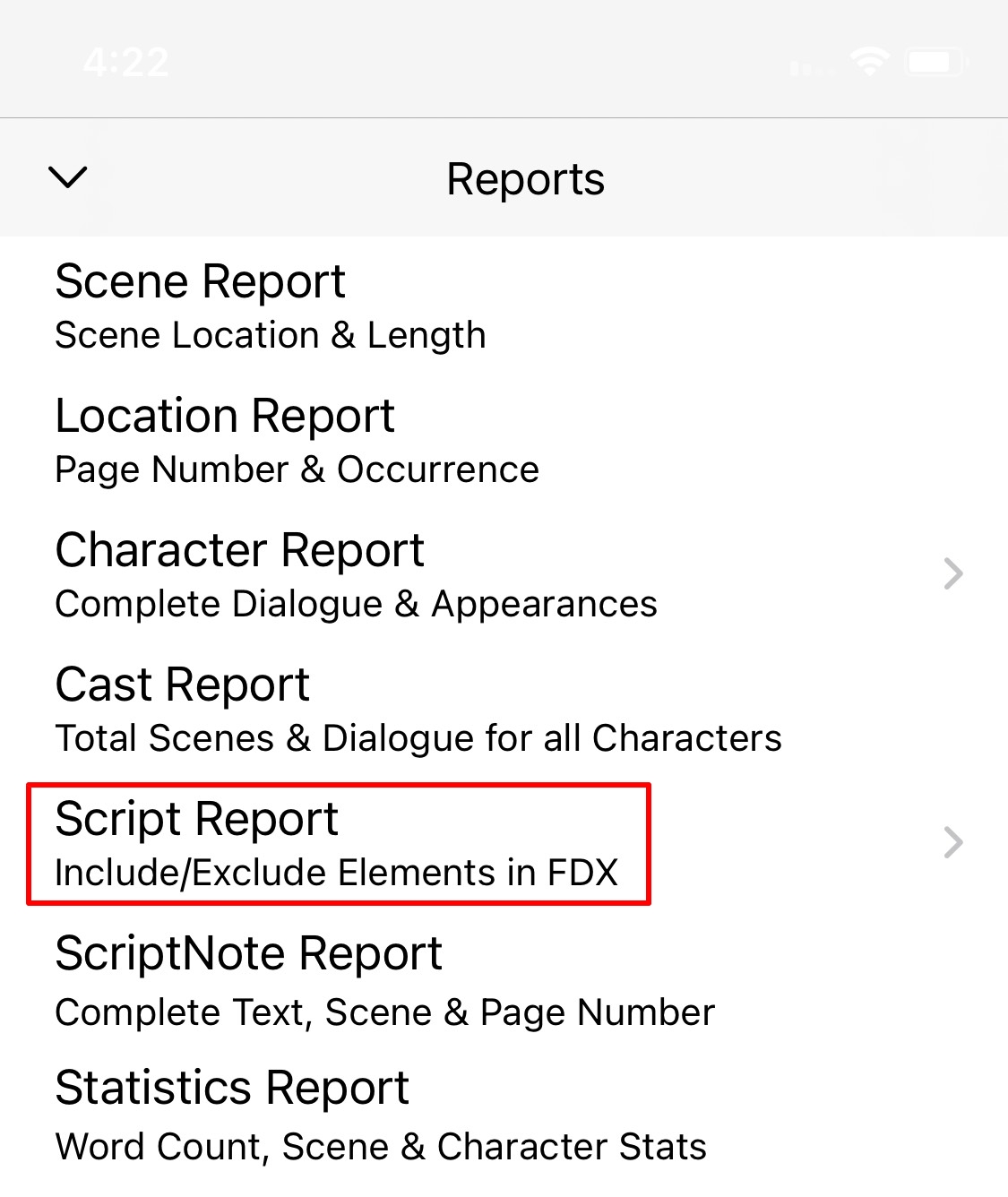Tap Scene Location & Length subtitle
This screenshot has width=1008, height=1197.
click(271, 336)
